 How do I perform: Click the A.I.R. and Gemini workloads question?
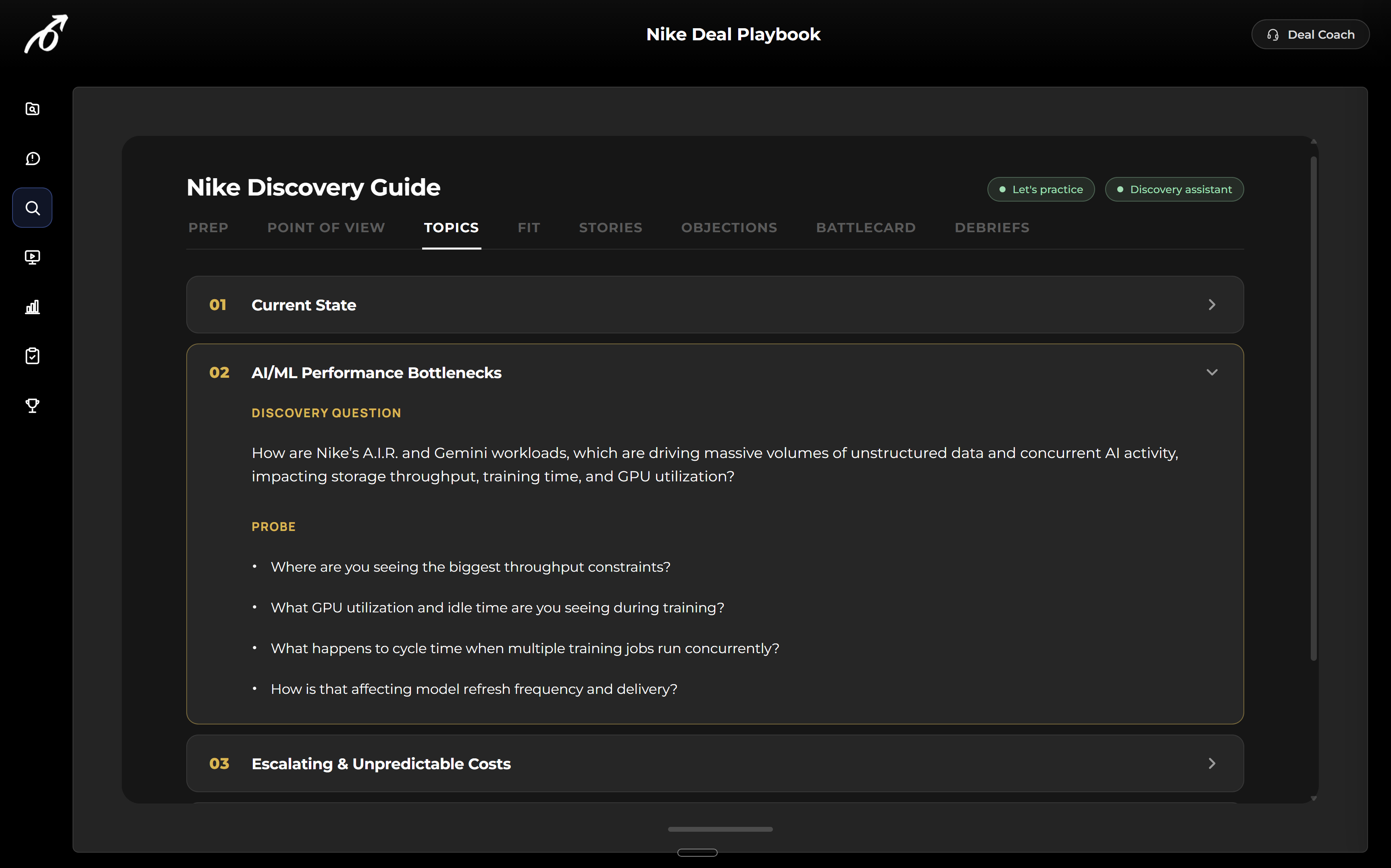click(715, 464)
